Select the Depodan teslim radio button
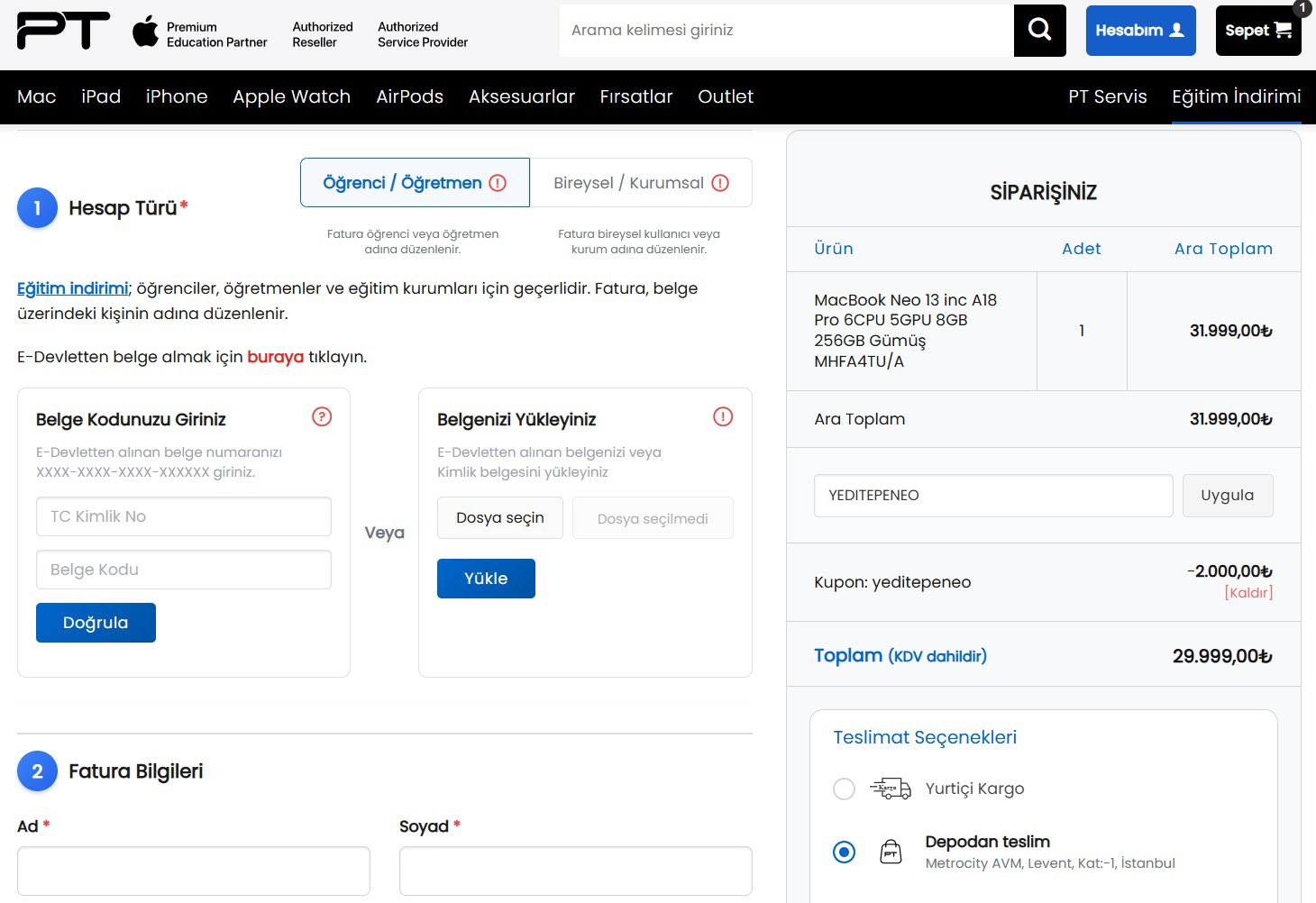 pyautogui.click(x=844, y=852)
